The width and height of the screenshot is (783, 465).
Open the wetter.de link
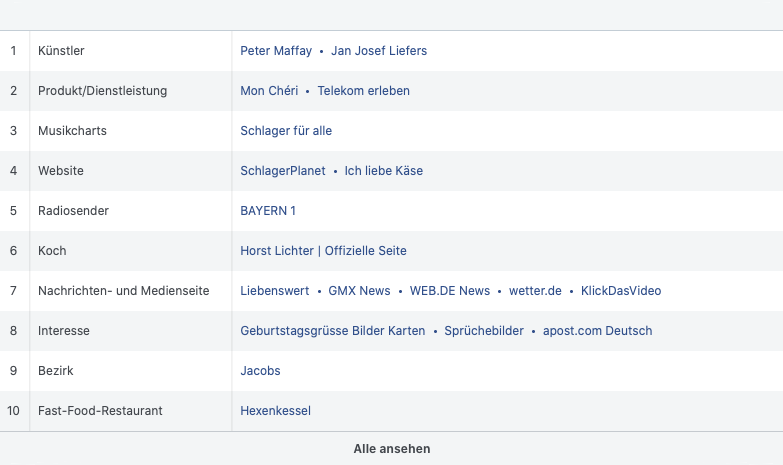point(535,291)
